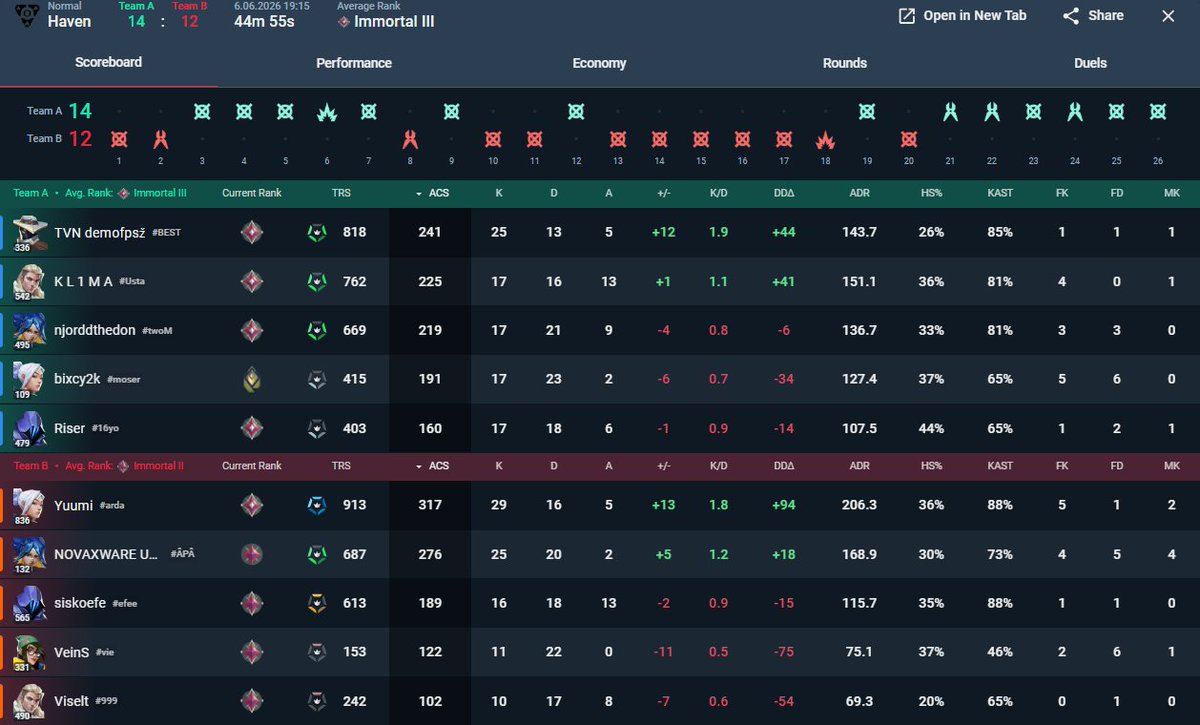Sort Team B table by MK column
This screenshot has height=725, width=1200.
click(x=1171, y=466)
